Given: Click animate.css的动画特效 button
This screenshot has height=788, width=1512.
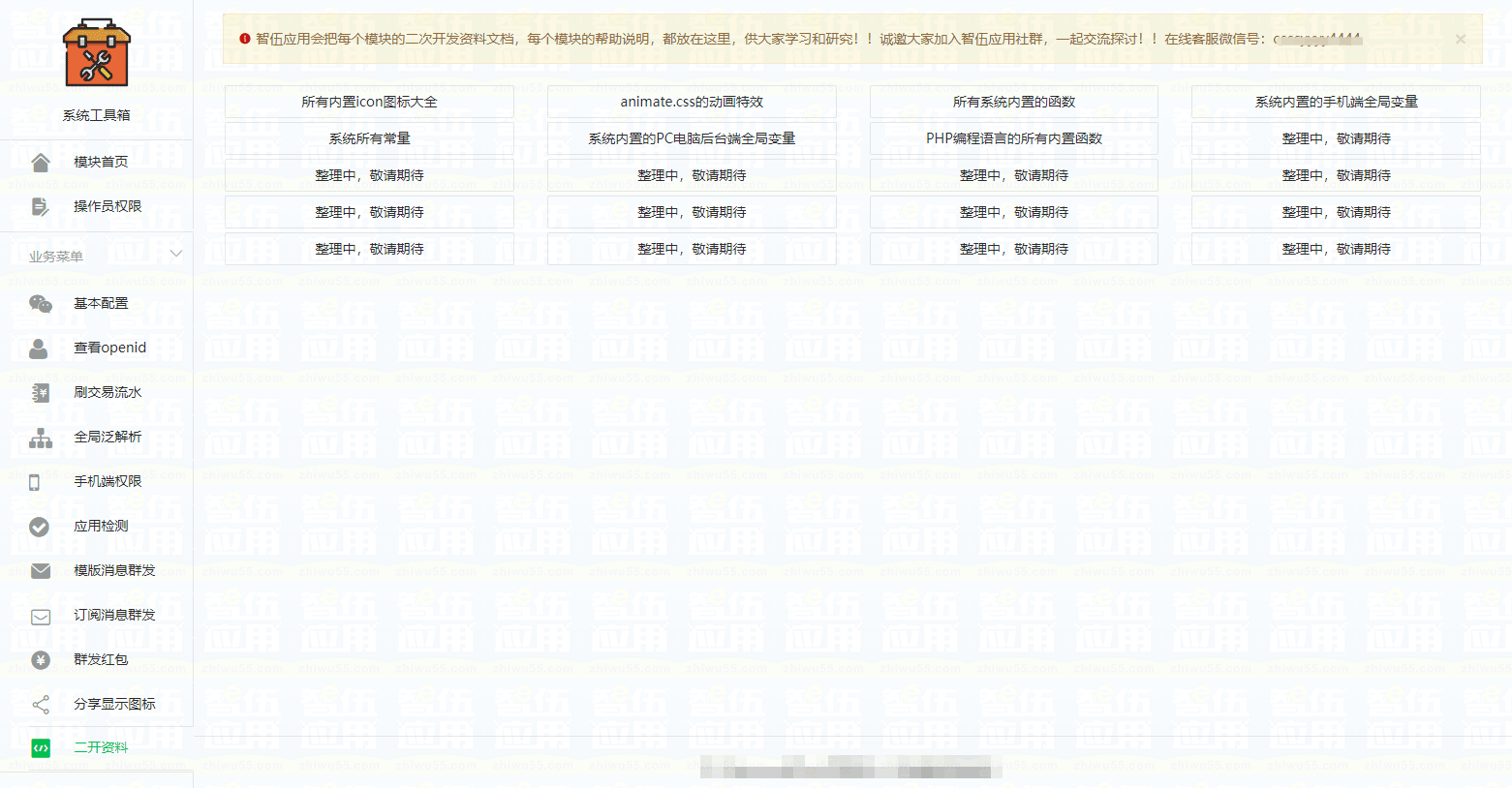Looking at the screenshot, I should click(691, 101).
